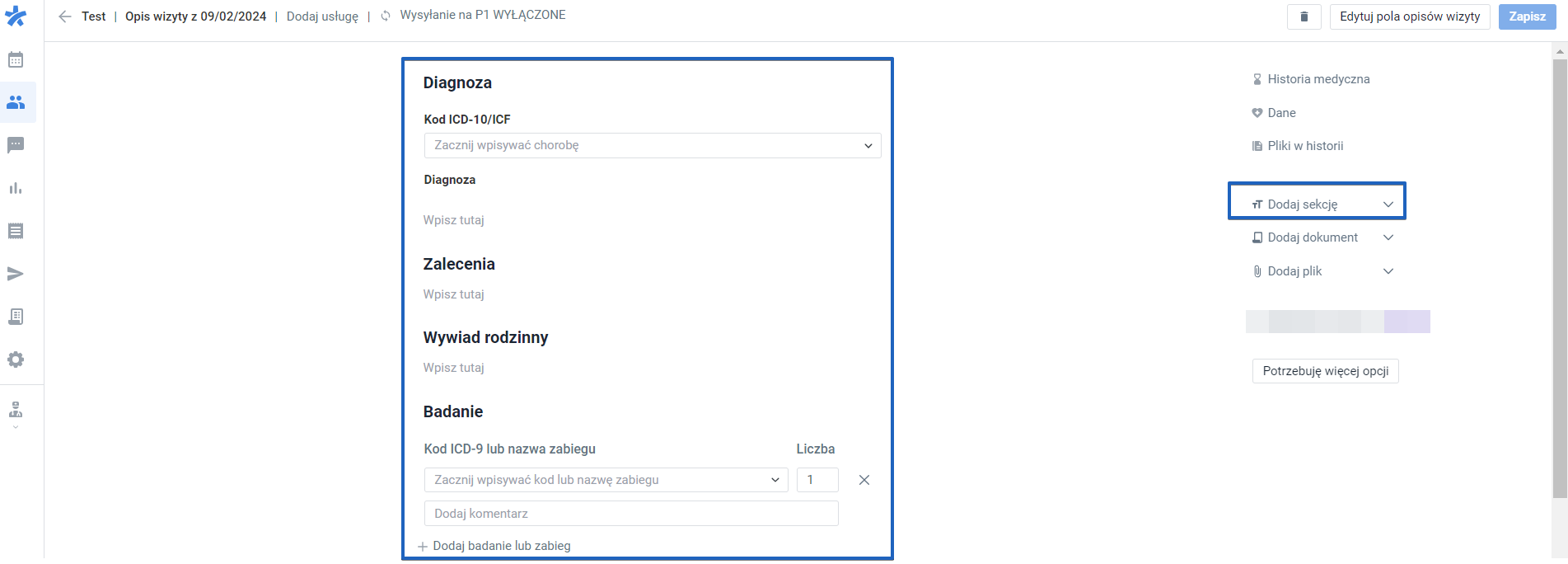Open the paper plane send icon
The width and height of the screenshot is (1568, 564).
click(16, 274)
